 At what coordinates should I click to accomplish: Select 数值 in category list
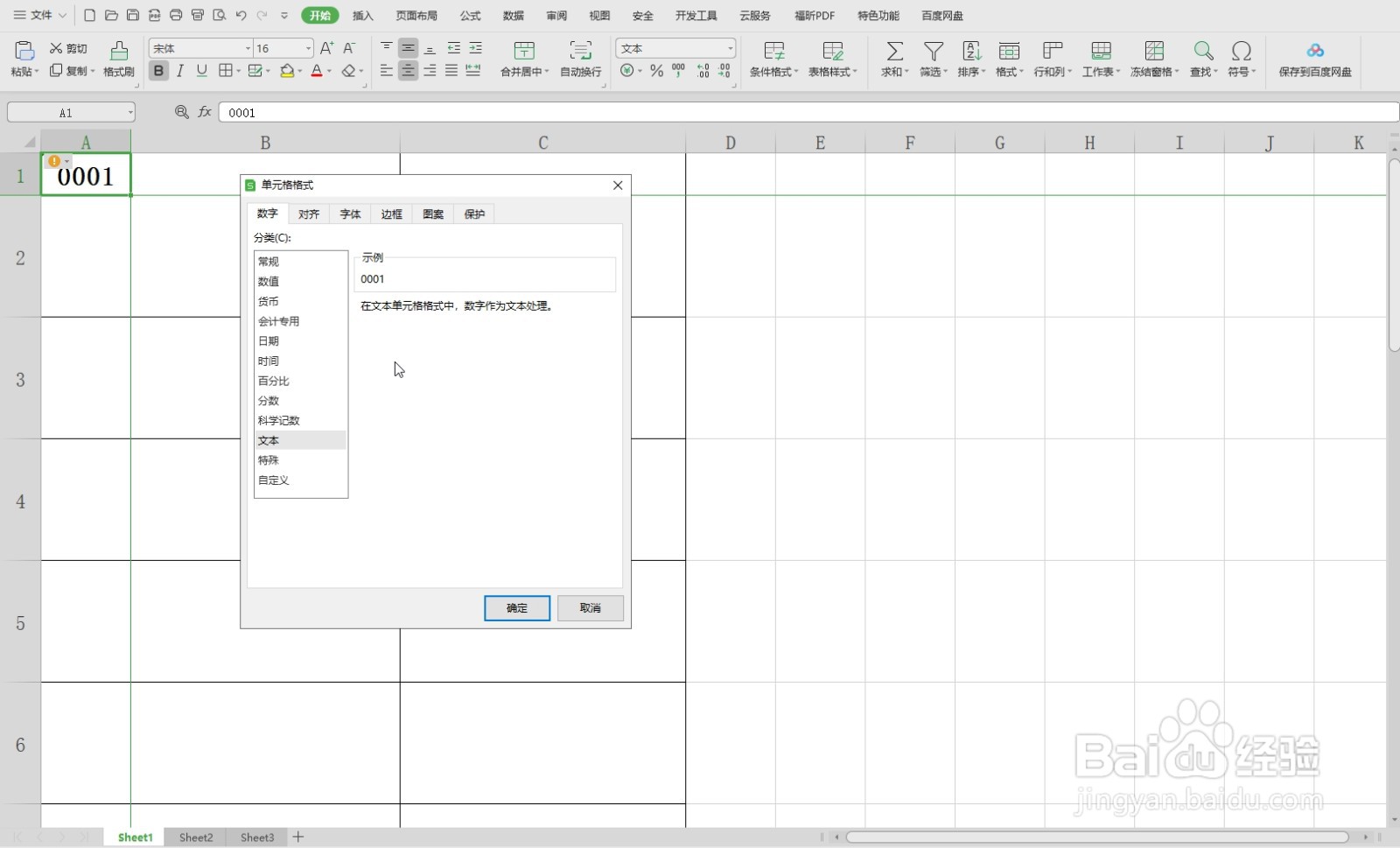tap(300, 282)
